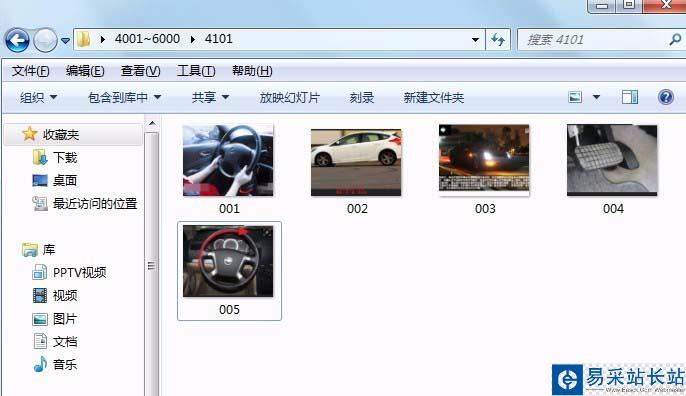Start 放映幻灯片 slideshow
The width and height of the screenshot is (686, 396).
pyautogui.click(x=290, y=97)
